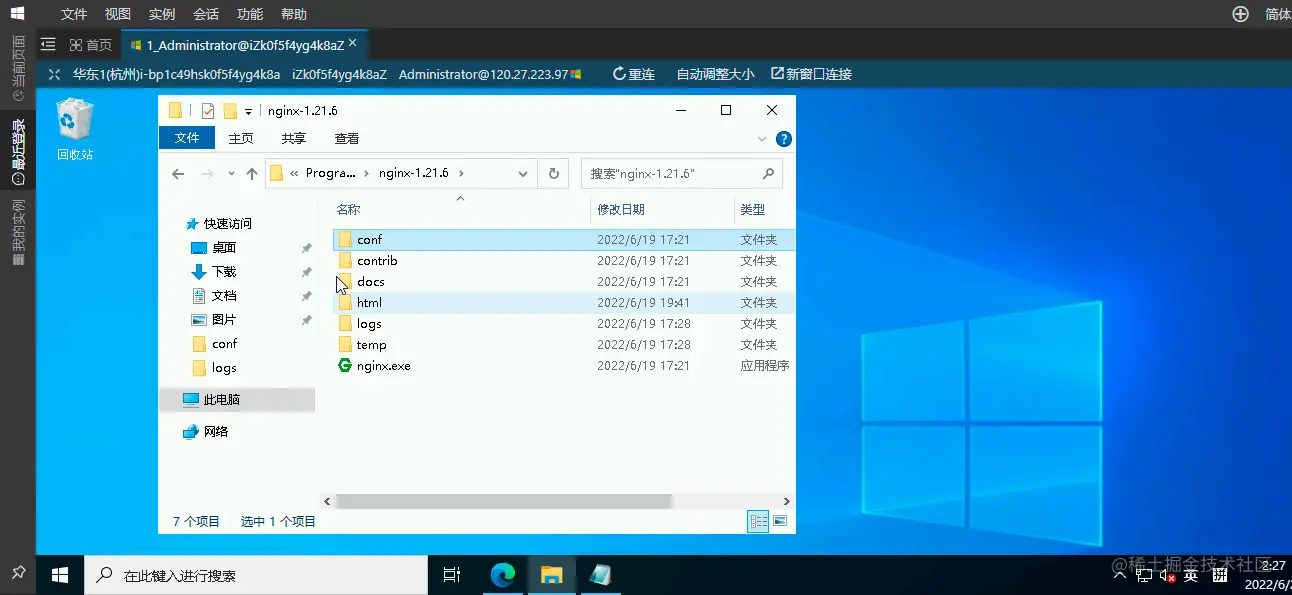Open the recent locations dropdown
This screenshot has width=1292, height=595.
pyautogui.click(x=231, y=174)
